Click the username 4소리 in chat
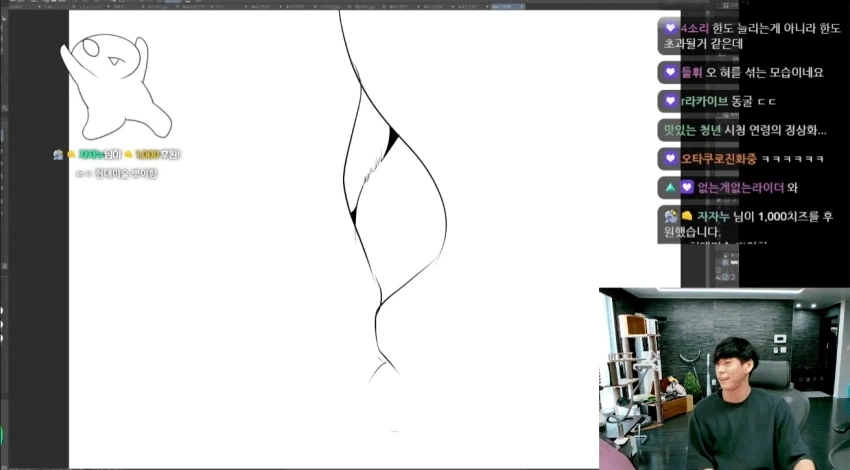Screen dimensions: 850x470 pos(694,28)
